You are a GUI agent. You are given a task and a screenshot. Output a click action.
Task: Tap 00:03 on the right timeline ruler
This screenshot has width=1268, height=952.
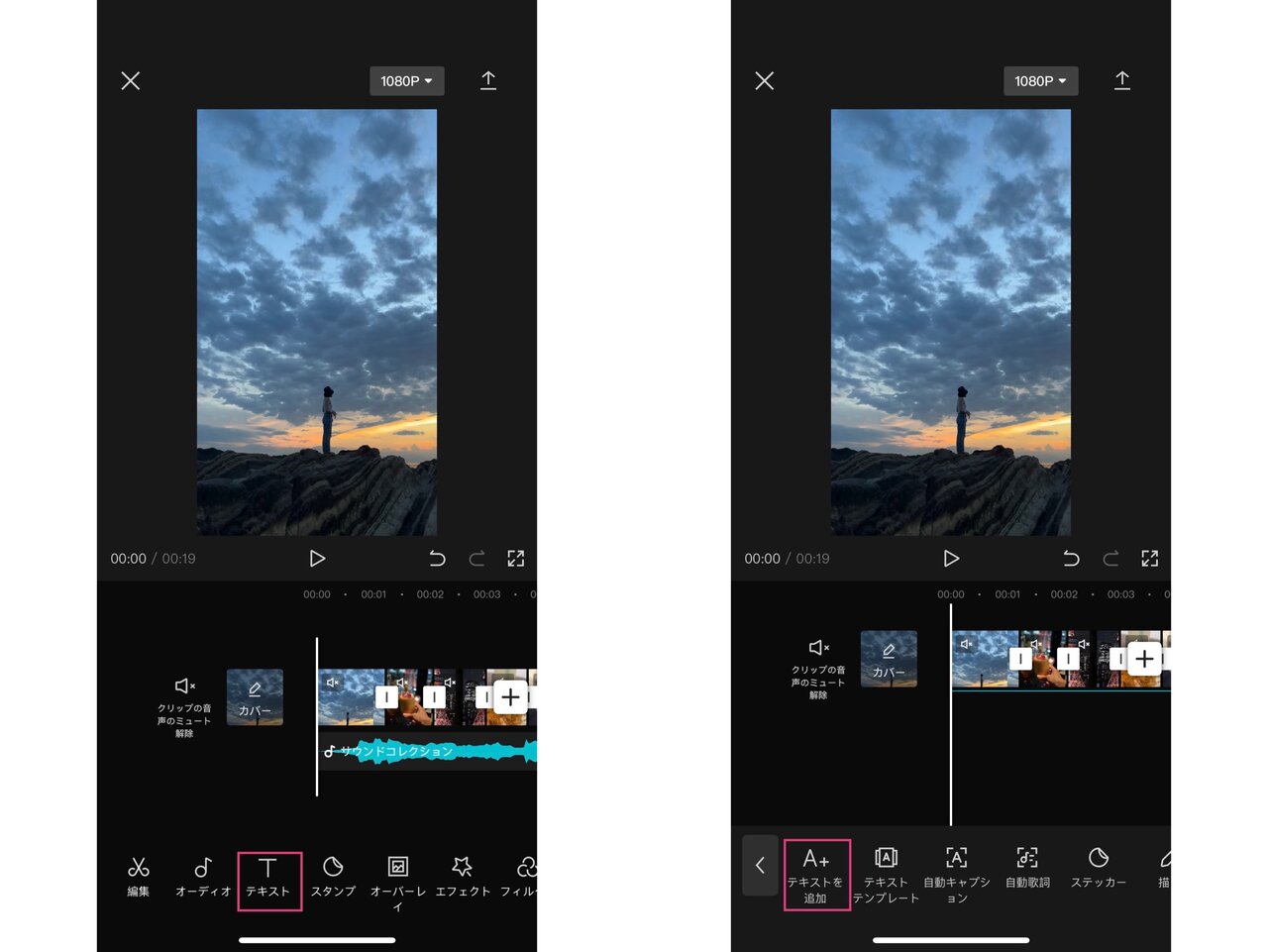1120,594
